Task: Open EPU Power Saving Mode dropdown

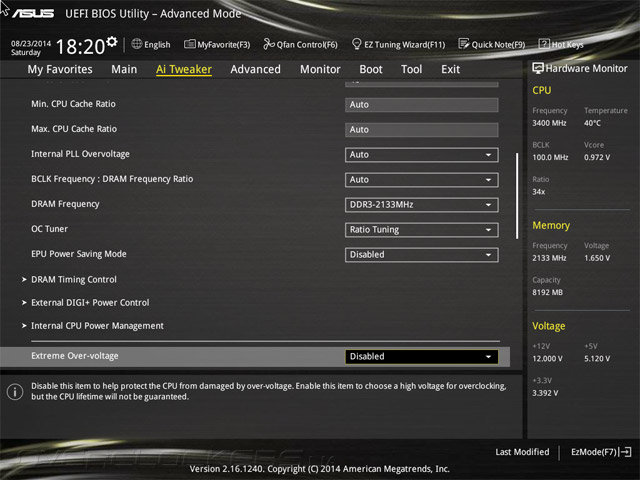Action: 422,255
